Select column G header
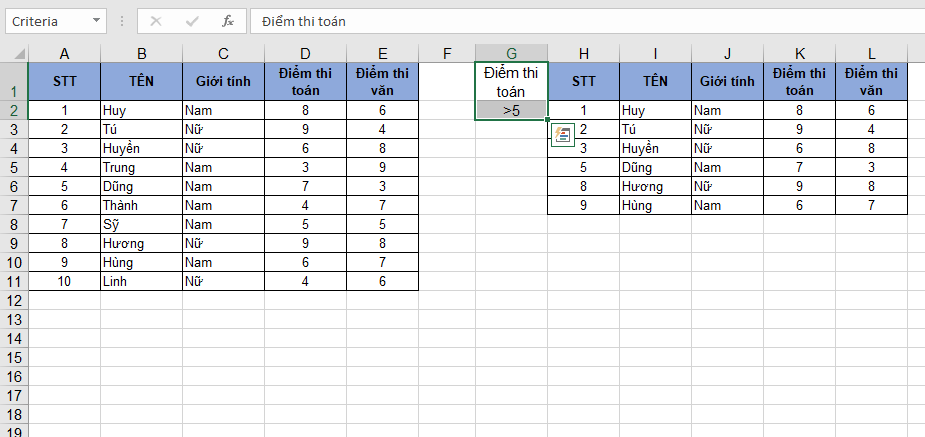 [511, 53]
